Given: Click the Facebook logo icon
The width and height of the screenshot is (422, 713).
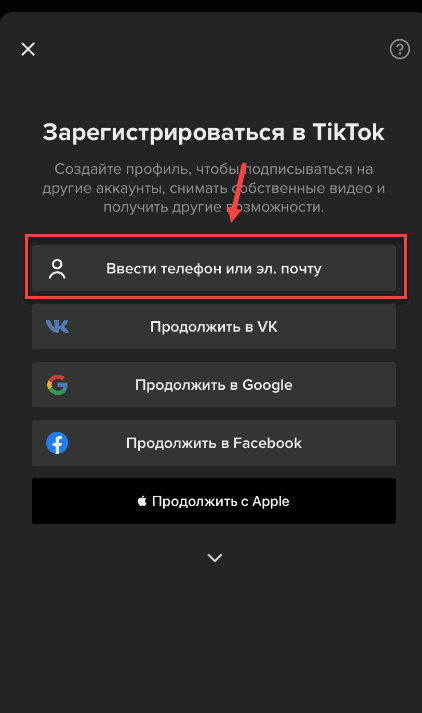Looking at the screenshot, I should pyautogui.click(x=57, y=443).
